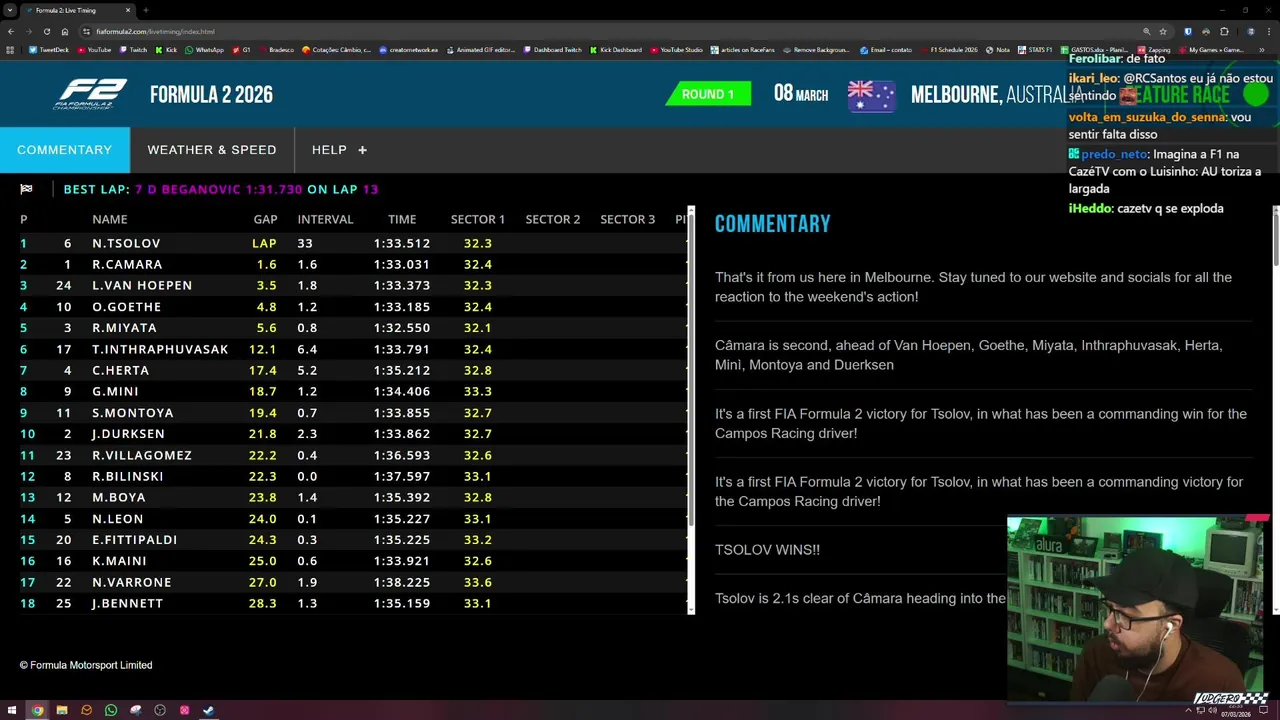Viewport: 1280px width, 720px height.
Task: Click the Sector 1 column header
Action: click(478, 219)
